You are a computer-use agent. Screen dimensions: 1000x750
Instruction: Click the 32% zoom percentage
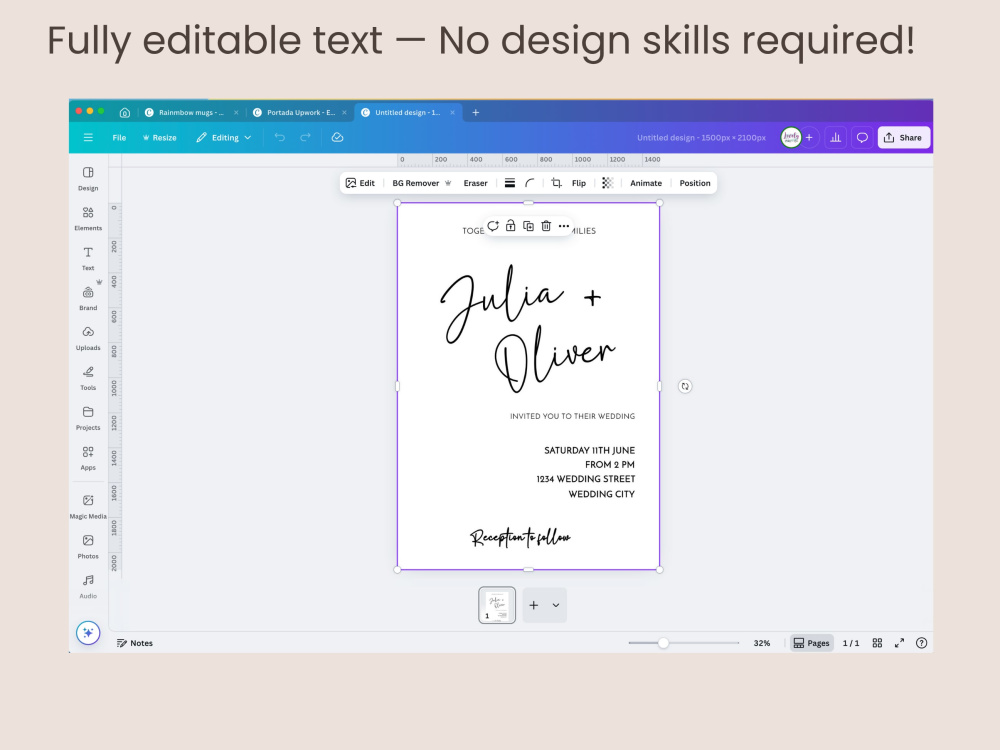(761, 643)
